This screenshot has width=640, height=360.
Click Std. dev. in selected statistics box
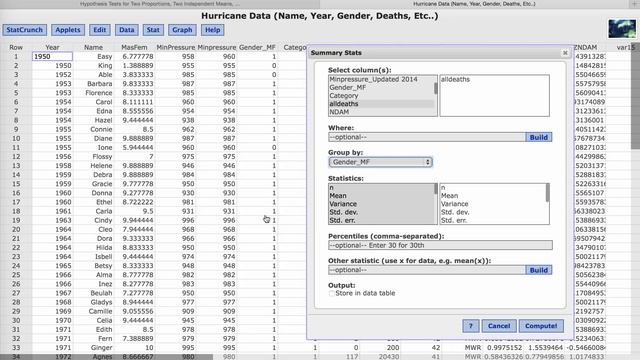[455, 212]
